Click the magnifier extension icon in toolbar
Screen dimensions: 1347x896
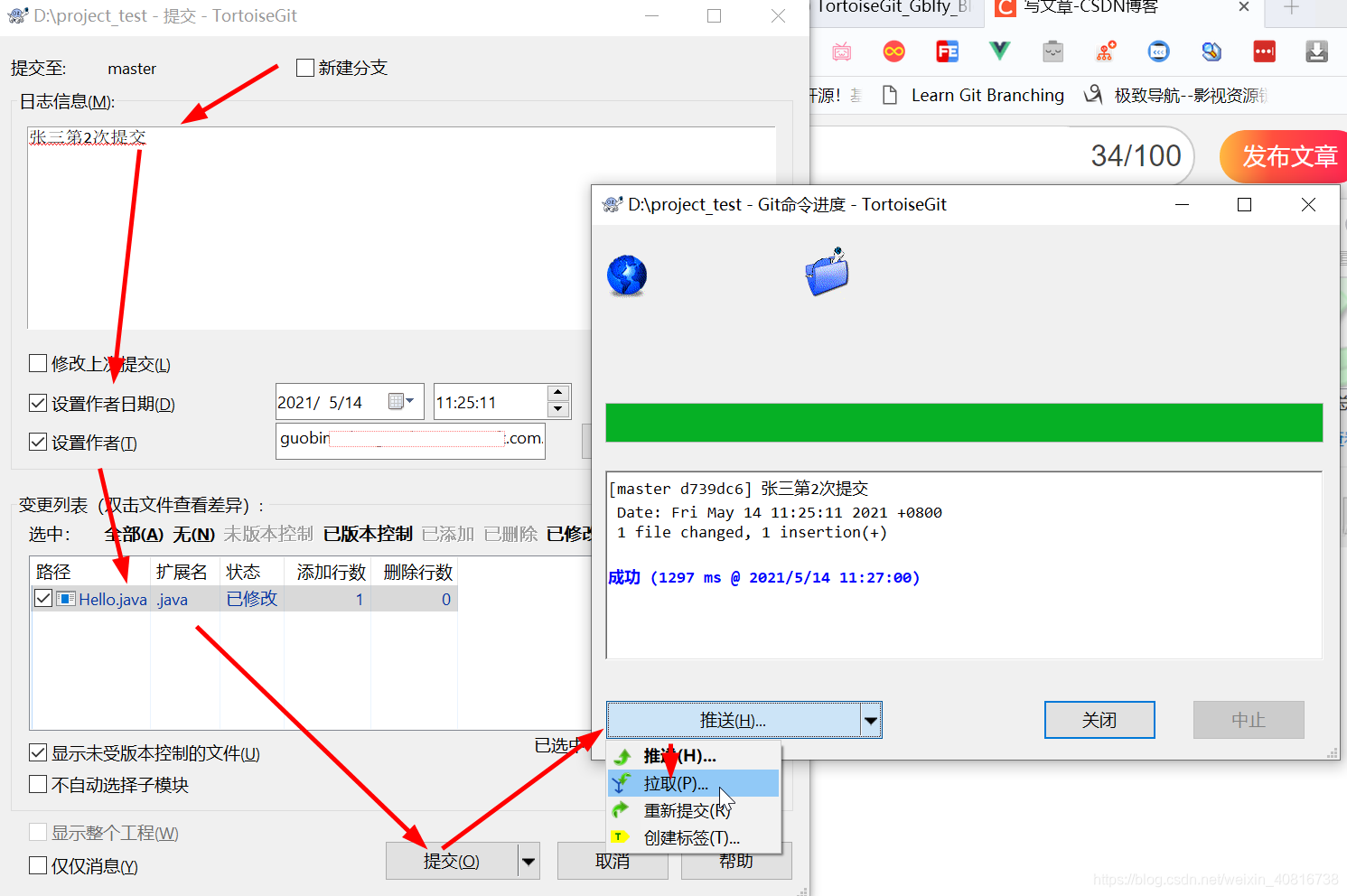click(x=1211, y=51)
